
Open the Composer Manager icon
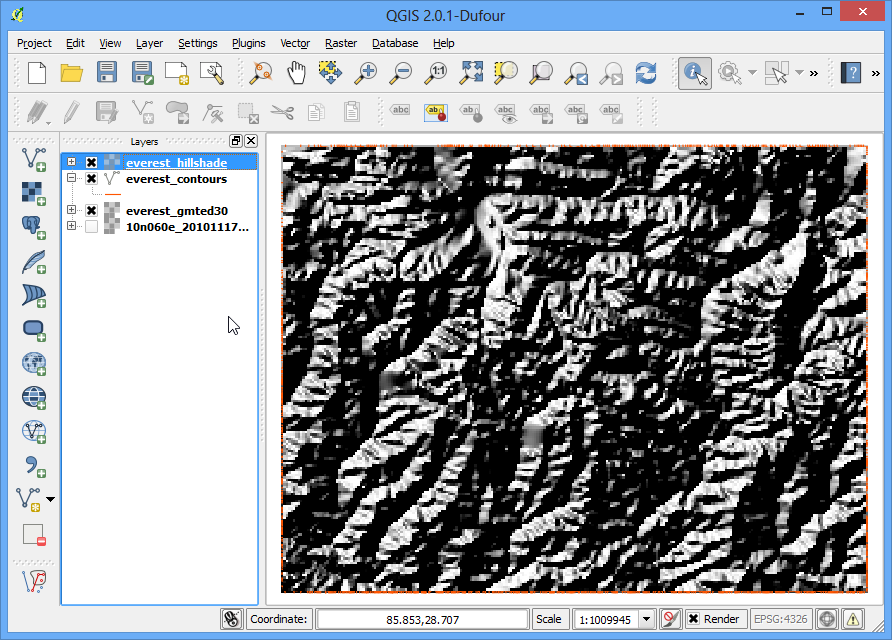tap(212, 73)
